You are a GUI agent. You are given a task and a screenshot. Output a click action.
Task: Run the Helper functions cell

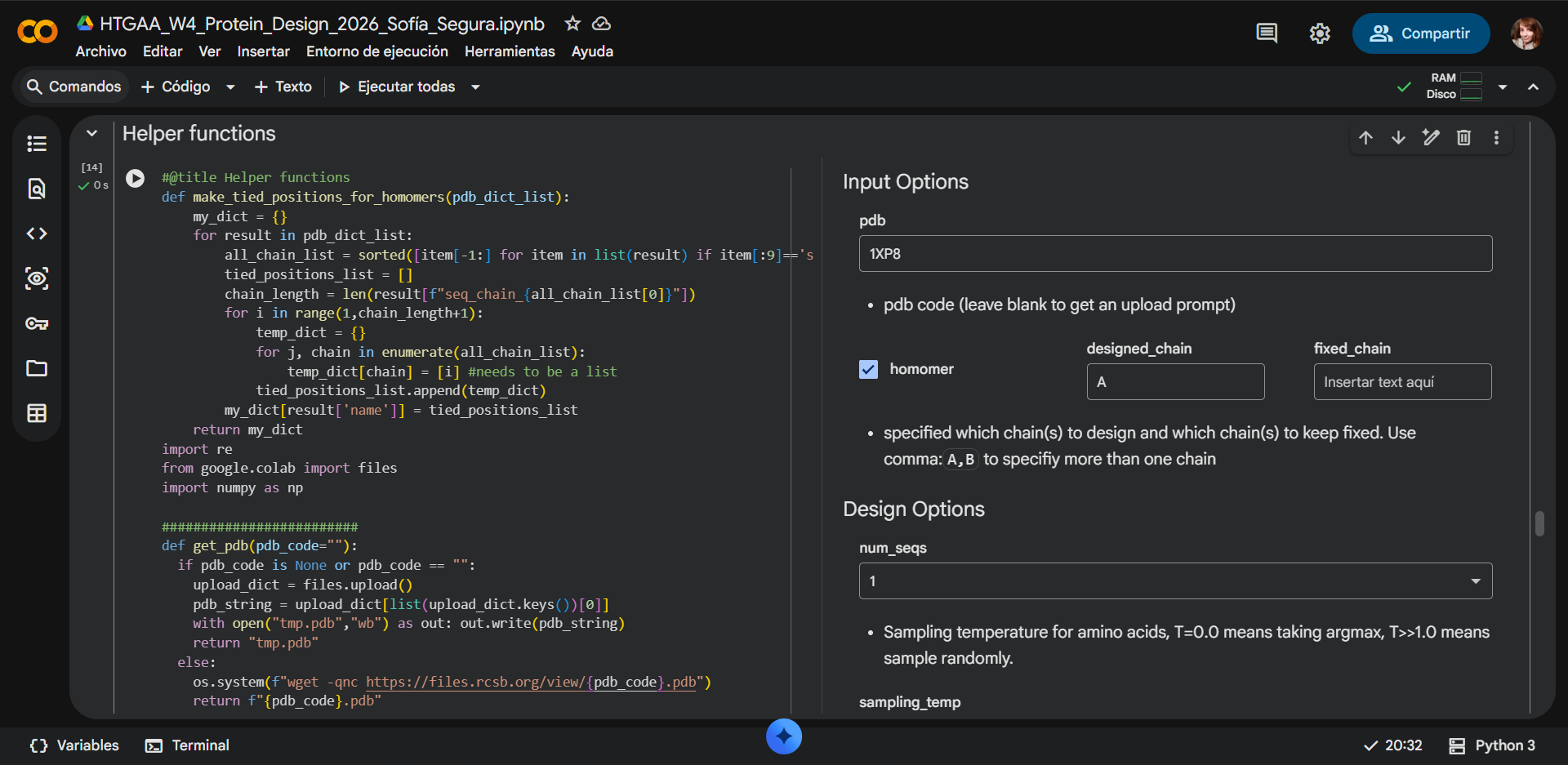pos(136,178)
